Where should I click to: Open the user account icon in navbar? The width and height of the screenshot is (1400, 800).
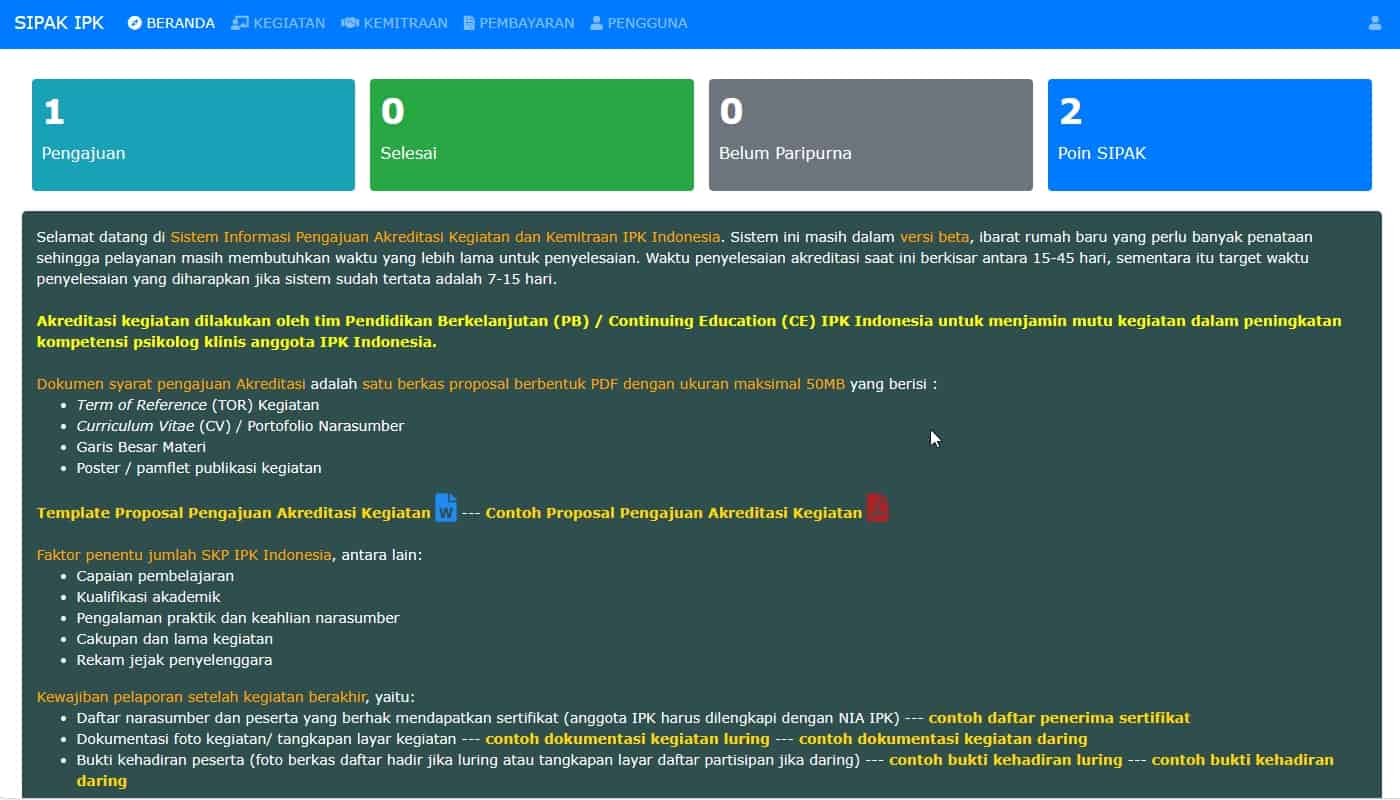pyautogui.click(x=1374, y=23)
